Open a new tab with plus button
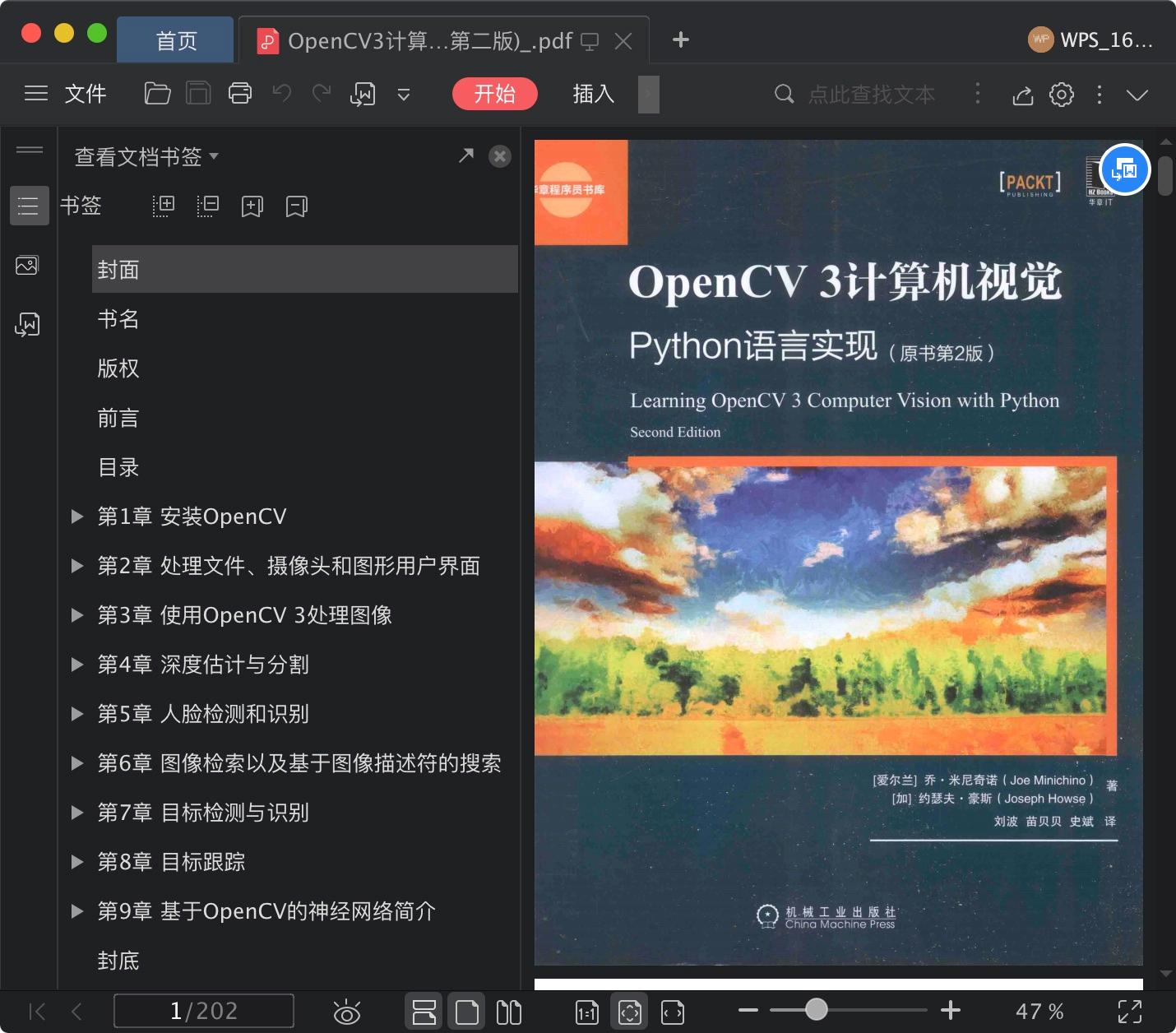This screenshot has width=1176, height=1033. tap(680, 39)
